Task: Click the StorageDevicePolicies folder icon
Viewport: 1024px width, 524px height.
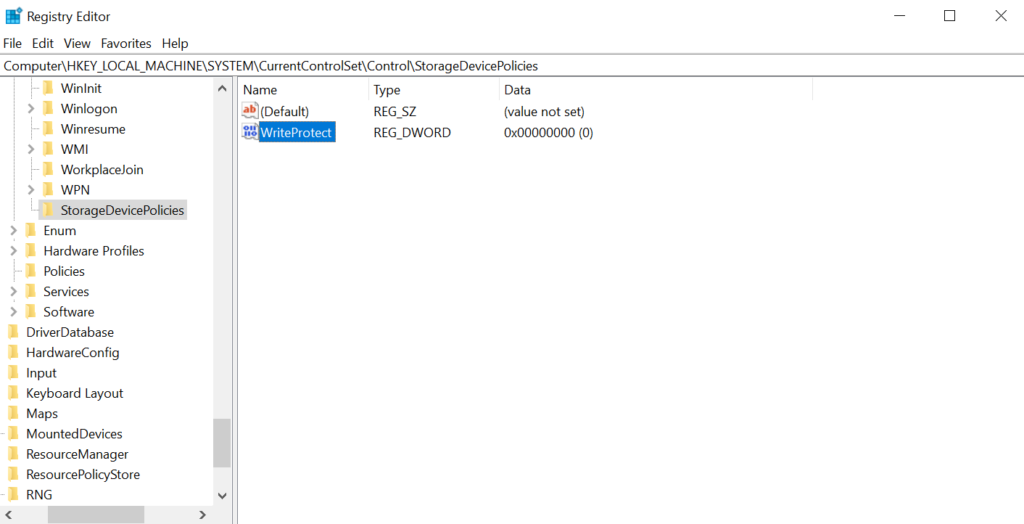Action: point(48,210)
